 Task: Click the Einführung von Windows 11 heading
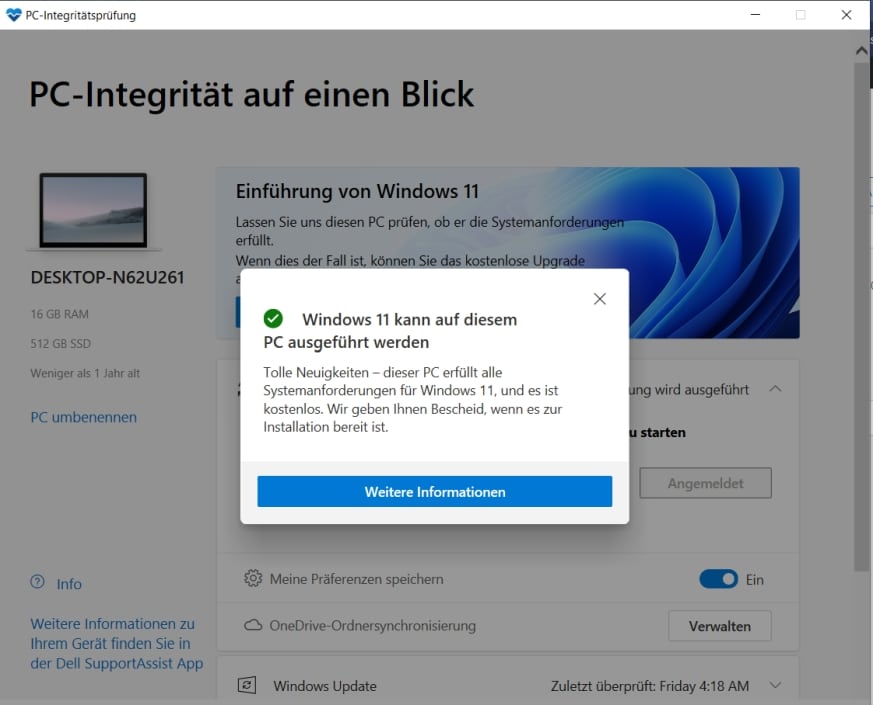point(357,191)
